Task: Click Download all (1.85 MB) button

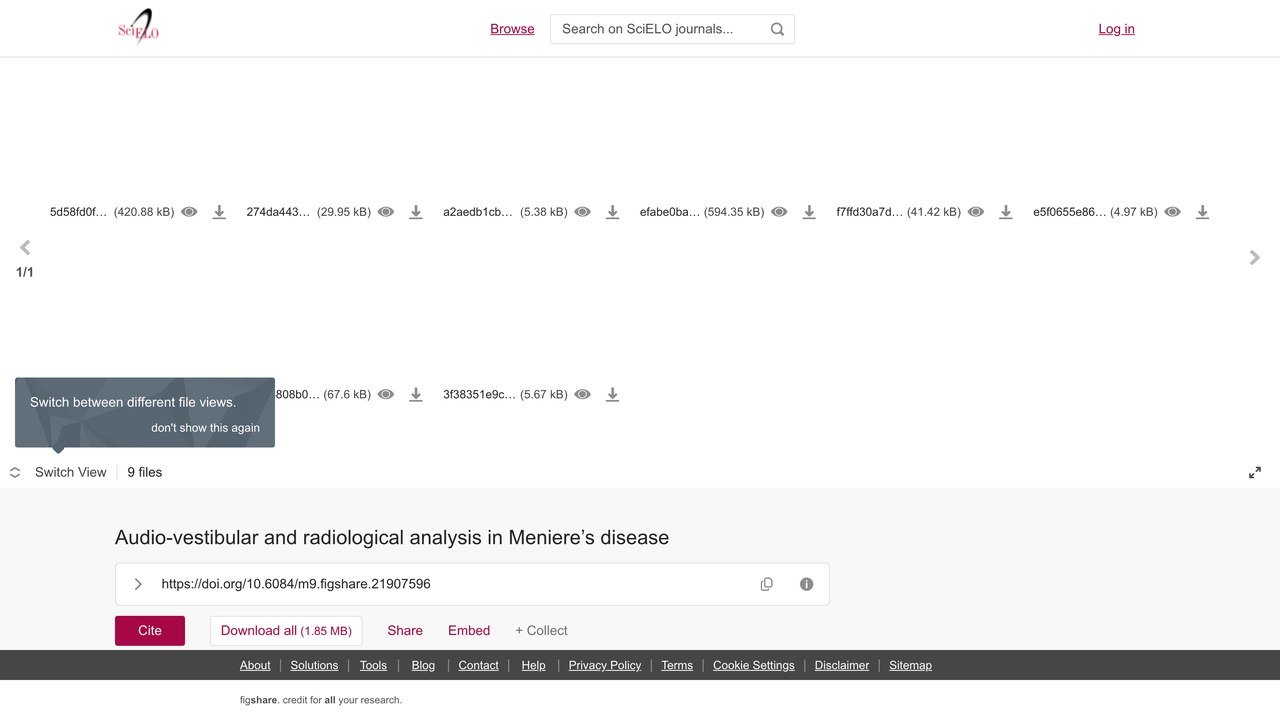Action: (x=286, y=631)
